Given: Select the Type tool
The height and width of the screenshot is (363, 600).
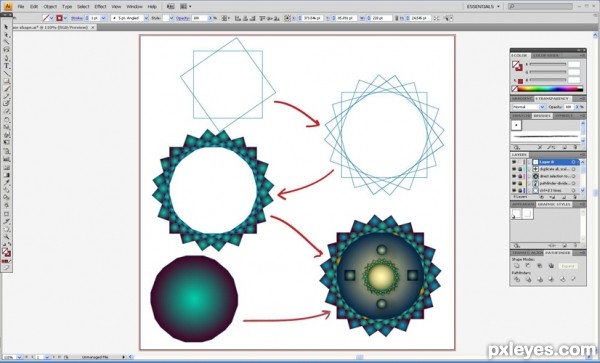Looking at the screenshot, I should [7, 66].
